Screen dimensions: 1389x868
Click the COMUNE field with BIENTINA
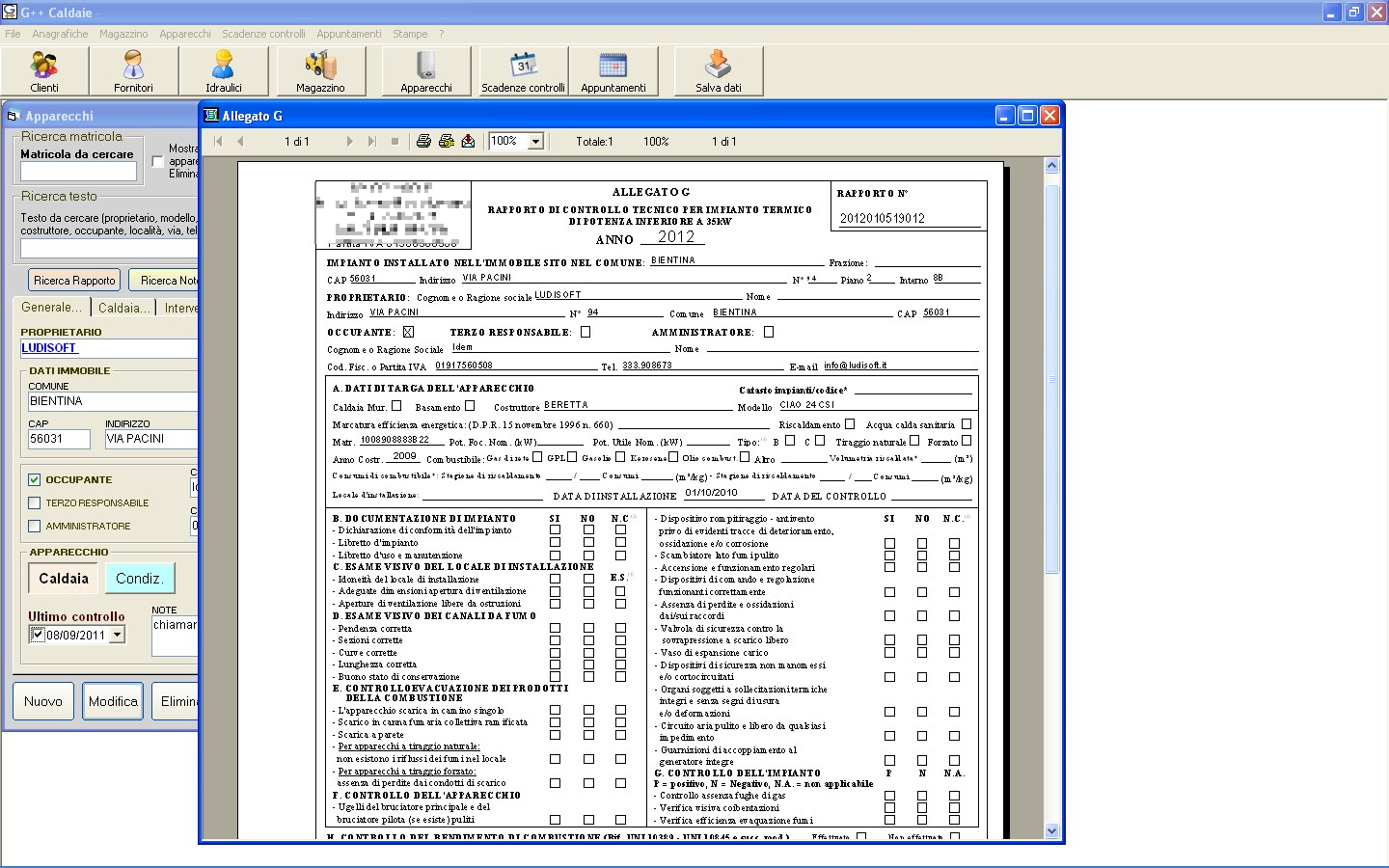112,401
